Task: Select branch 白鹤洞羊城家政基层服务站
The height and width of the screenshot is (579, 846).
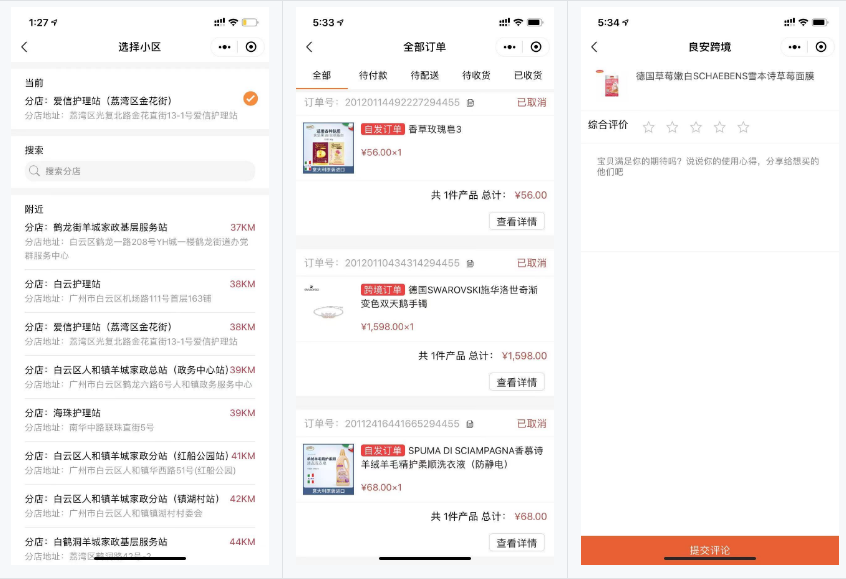Action: click(x=140, y=548)
